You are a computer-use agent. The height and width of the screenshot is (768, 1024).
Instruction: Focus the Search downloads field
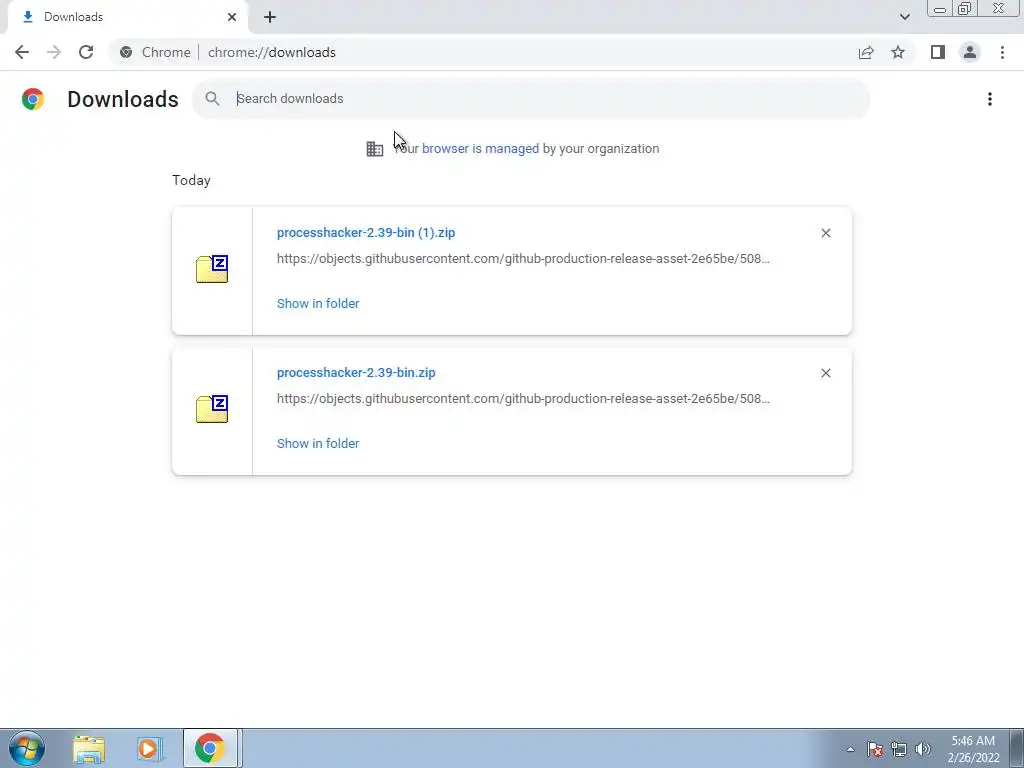click(x=530, y=99)
